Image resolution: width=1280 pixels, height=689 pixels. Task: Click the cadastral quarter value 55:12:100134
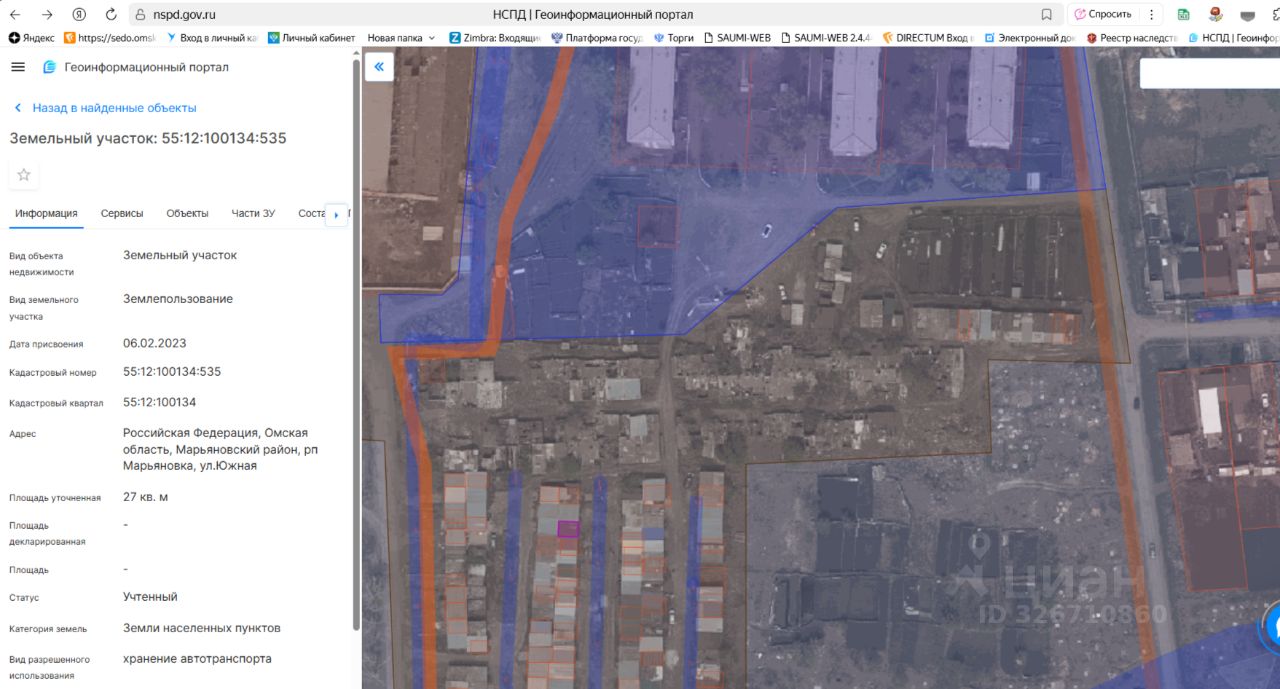click(x=160, y=403)
